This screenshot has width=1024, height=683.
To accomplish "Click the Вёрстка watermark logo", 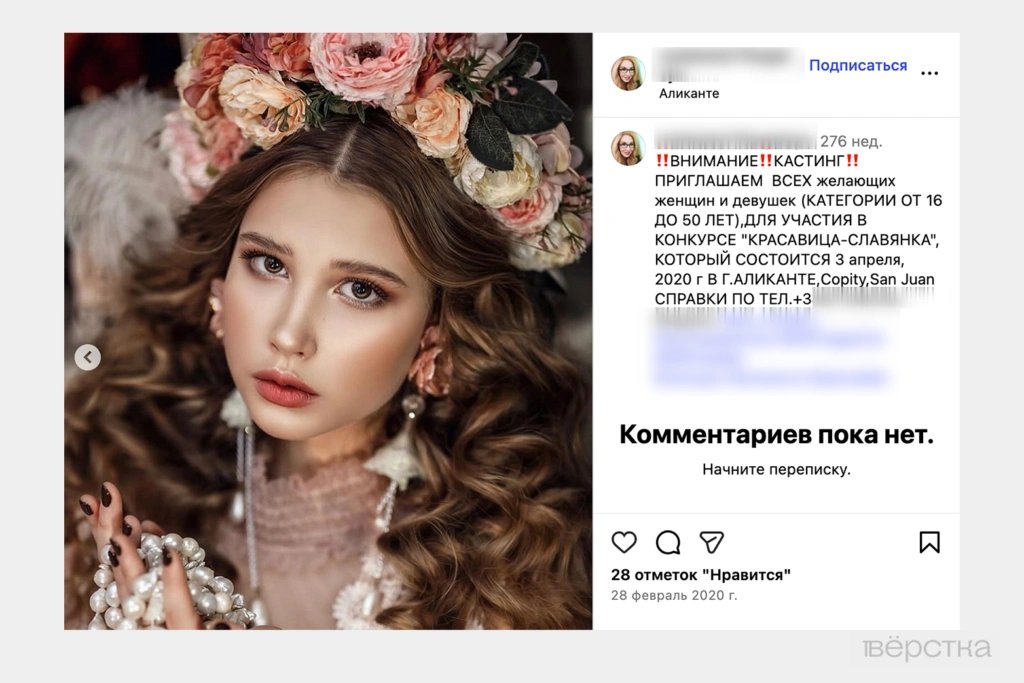I will 926,648.
